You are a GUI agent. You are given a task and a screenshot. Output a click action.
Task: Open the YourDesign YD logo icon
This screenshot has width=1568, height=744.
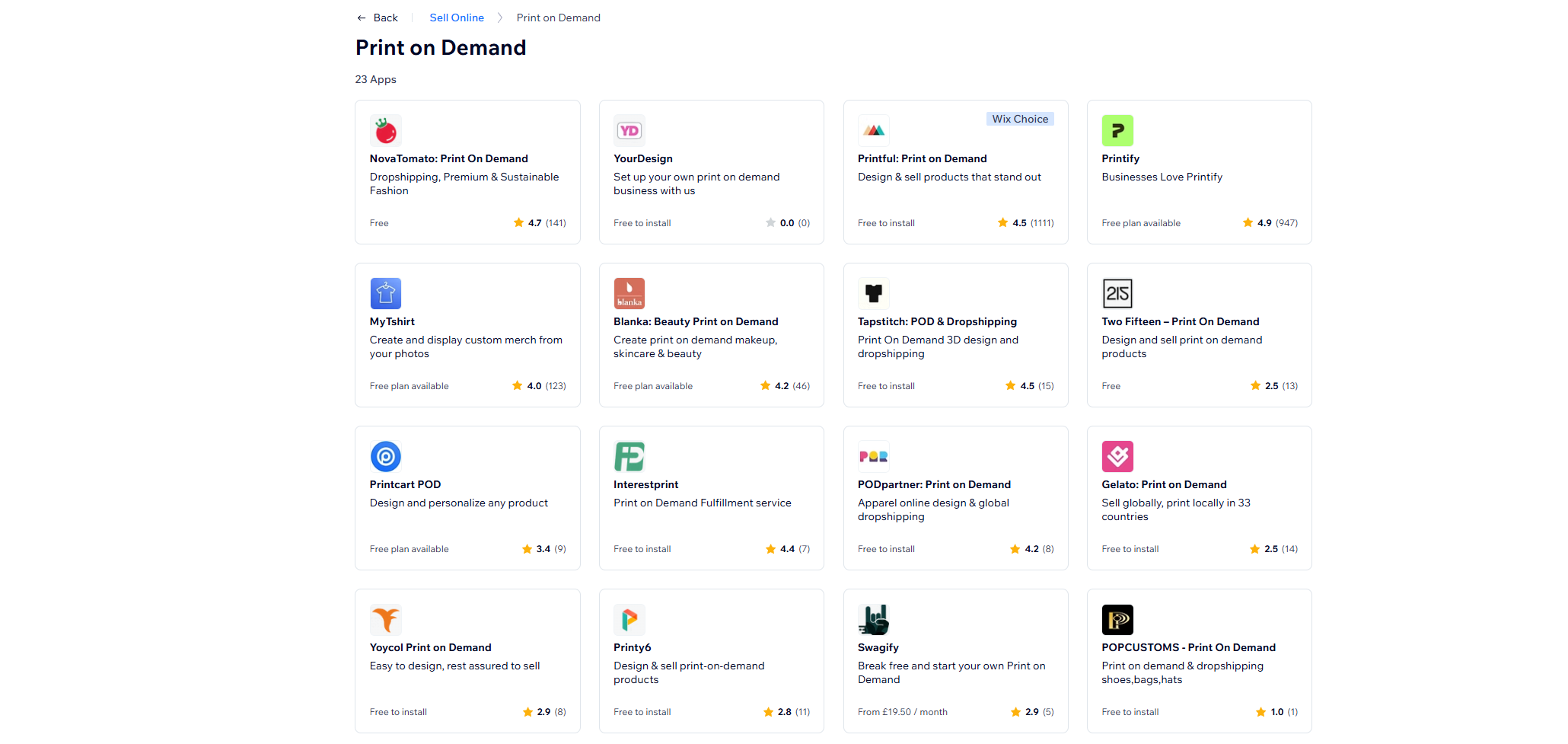coord(629,131)
